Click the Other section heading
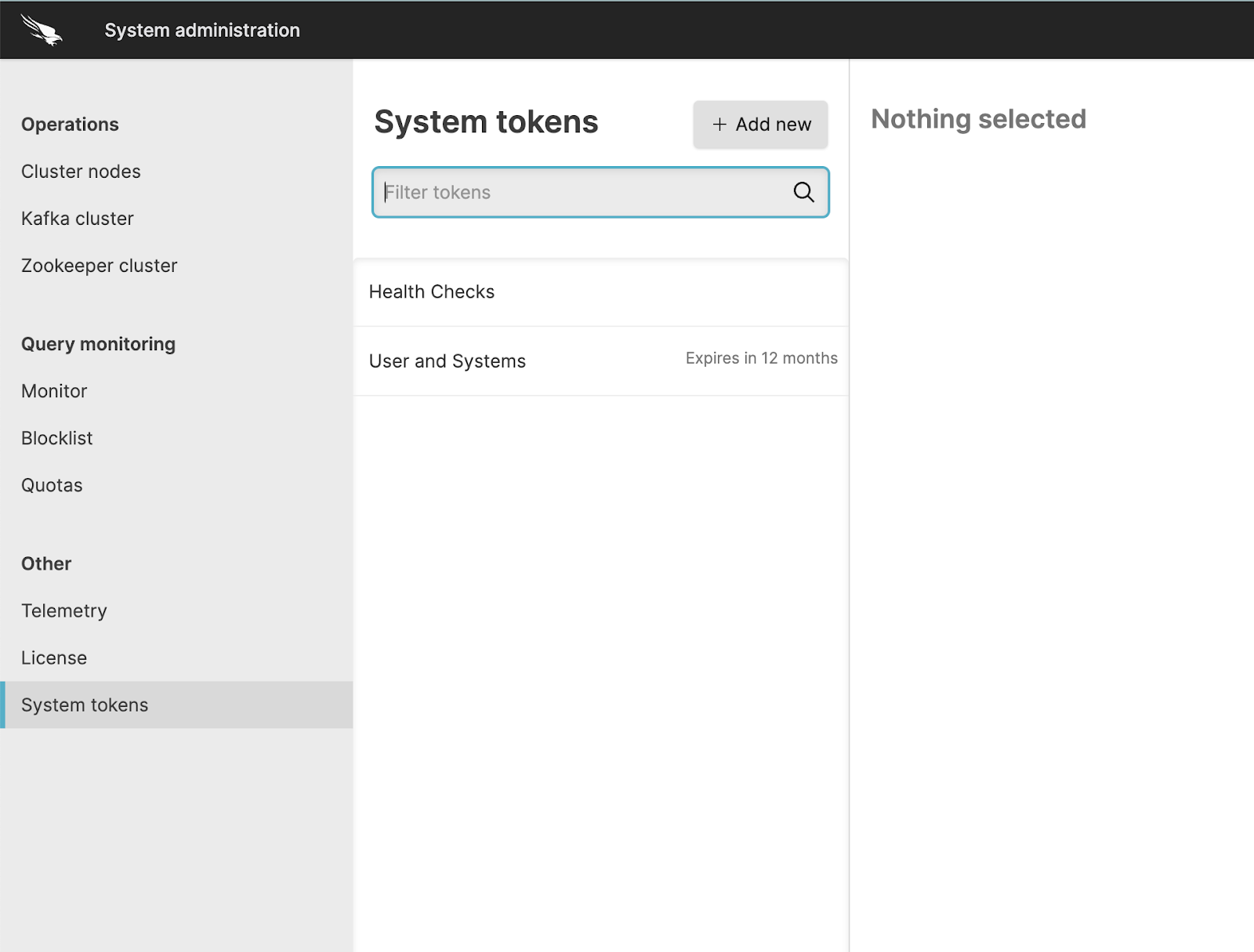Screen dimensions: 1254x952 tap(46, 563)
